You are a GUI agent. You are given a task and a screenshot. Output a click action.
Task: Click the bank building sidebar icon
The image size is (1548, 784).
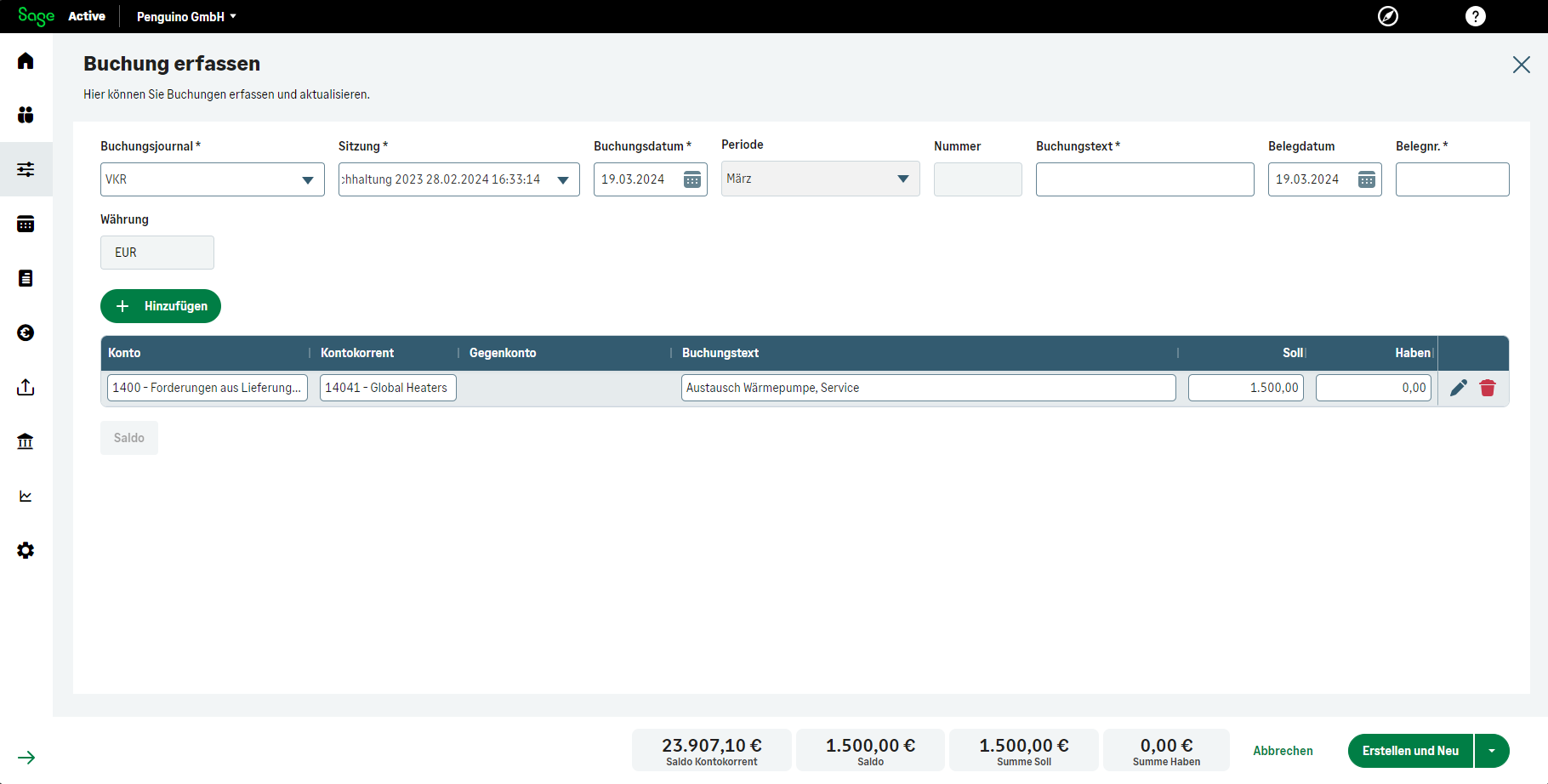pyautogui.click(x=26, y=441)
